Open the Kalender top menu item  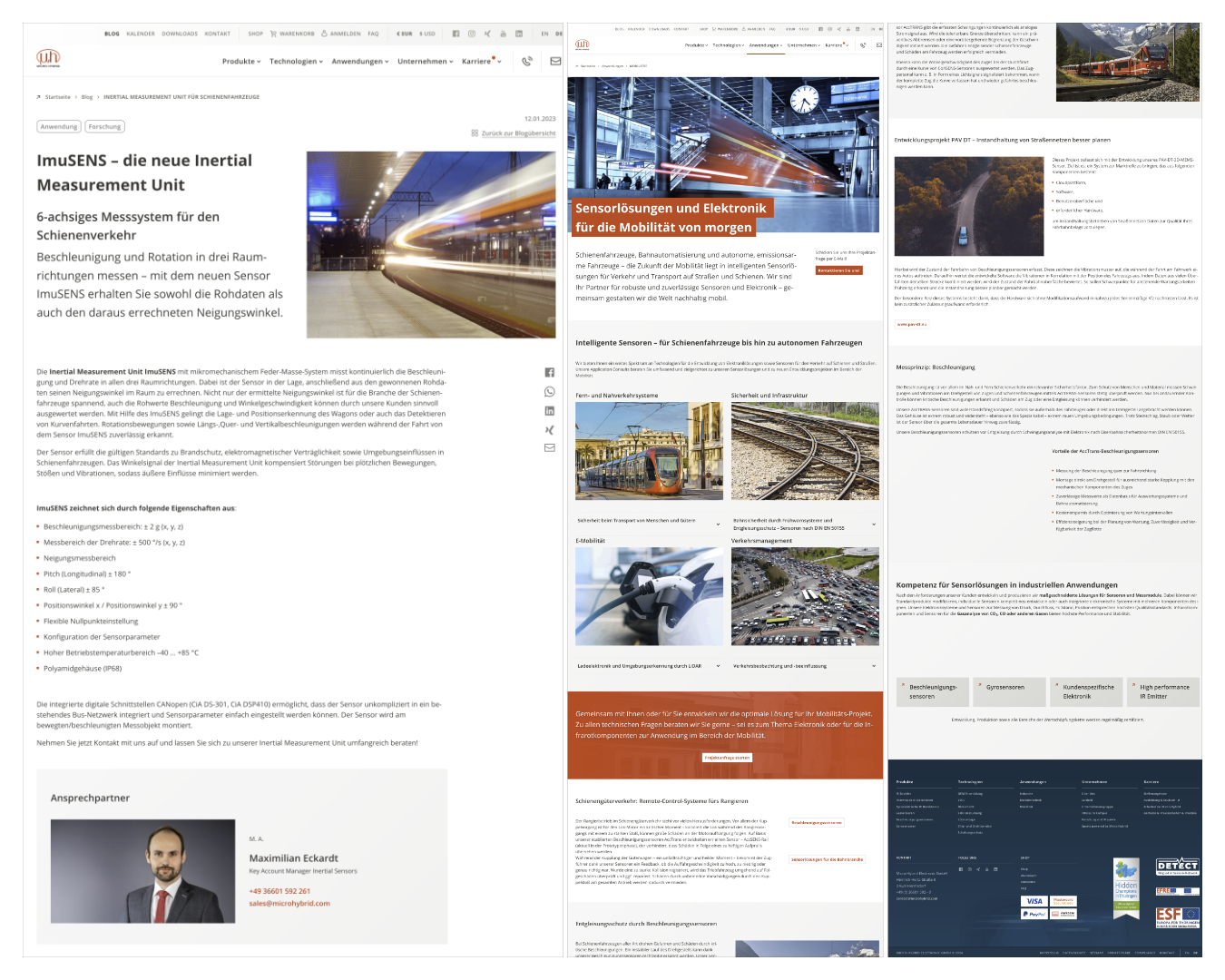coord(141,34)
